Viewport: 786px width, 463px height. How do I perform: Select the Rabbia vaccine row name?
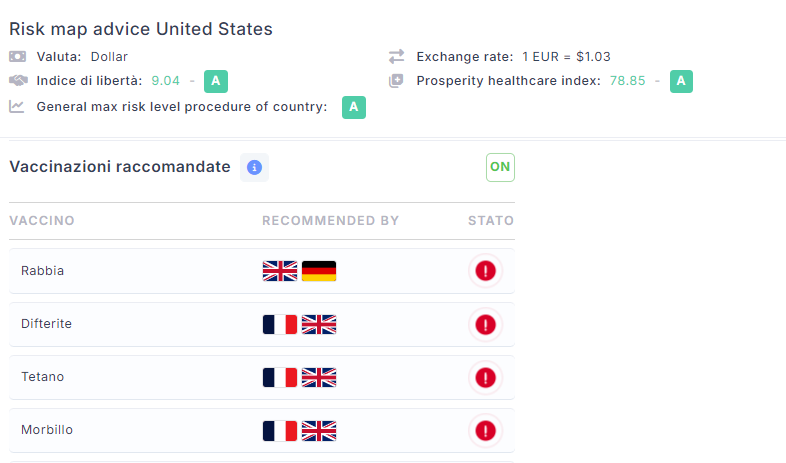42,271
